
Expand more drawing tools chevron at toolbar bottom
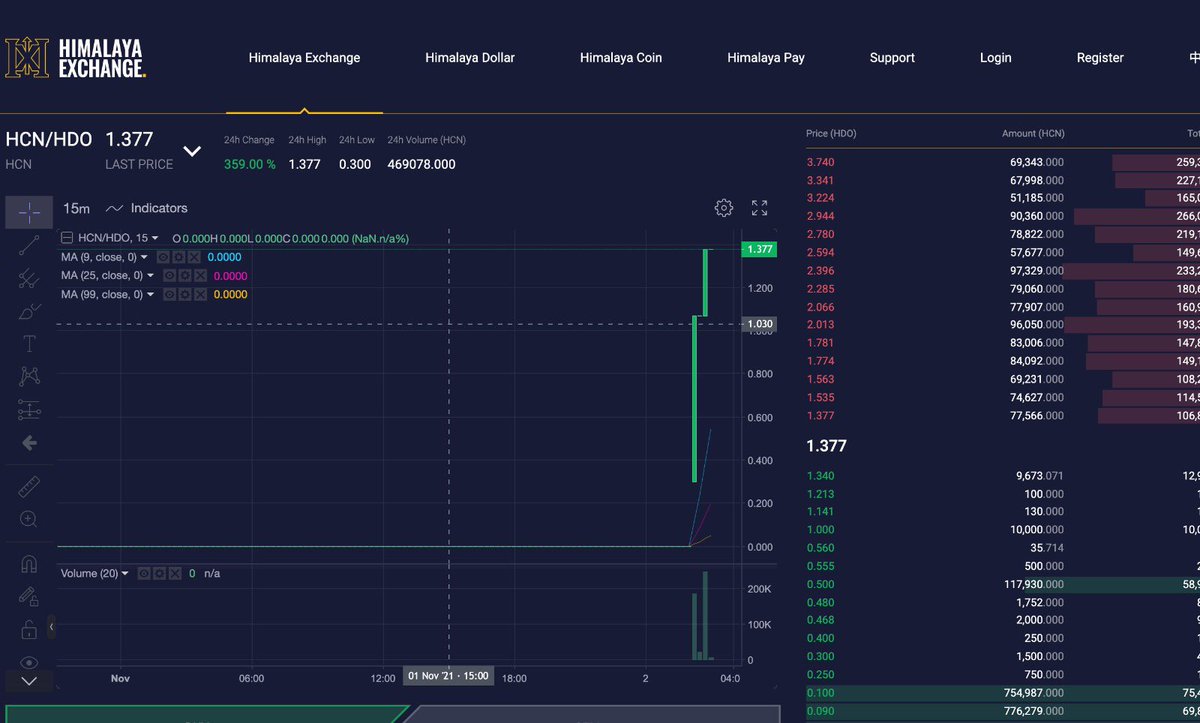(29, 681)
